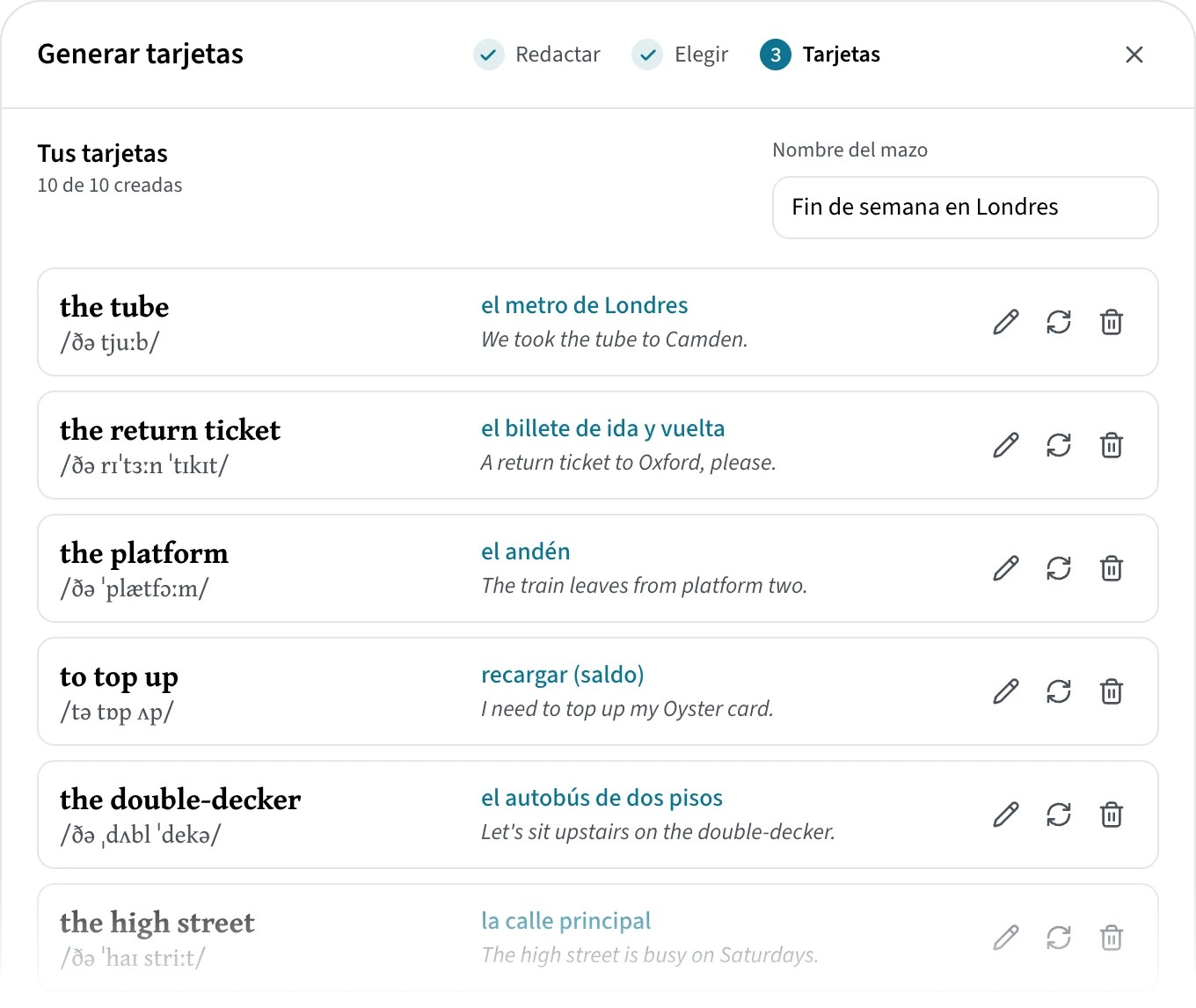Screen dimensions: 1196x1008
Task: Edit the 'the platform' card
Action: [1006, 568]
